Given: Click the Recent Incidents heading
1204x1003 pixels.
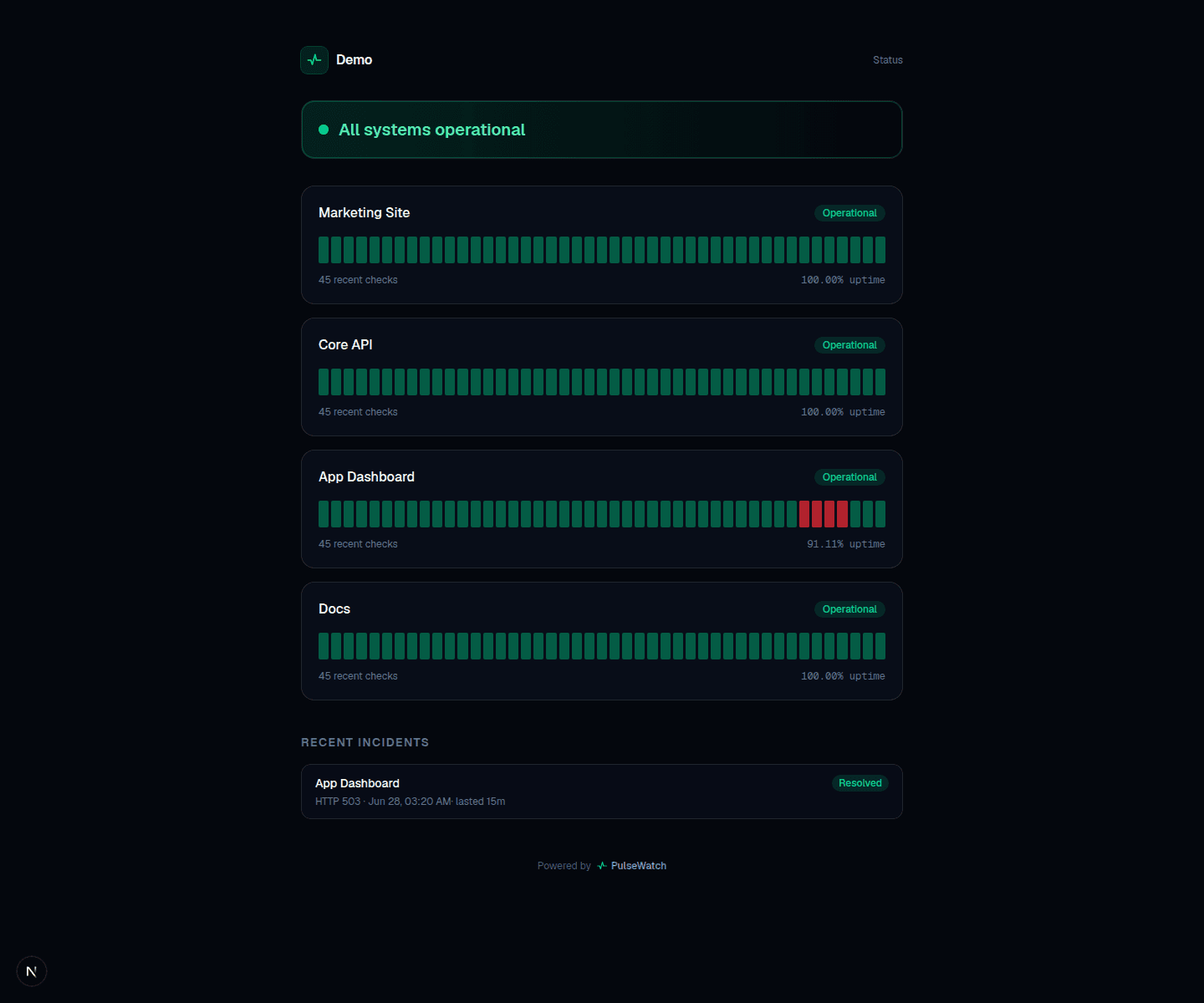Looking at the screenshot, I should (365, 742).
